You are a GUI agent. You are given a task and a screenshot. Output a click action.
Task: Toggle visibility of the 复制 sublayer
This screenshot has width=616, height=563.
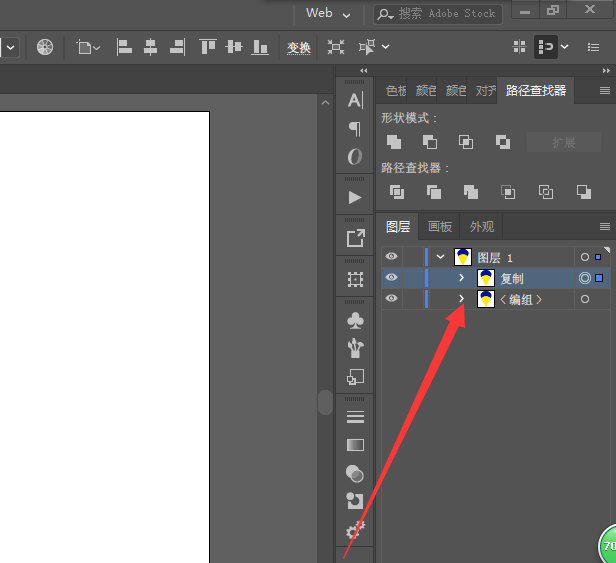pyautogui.click(x=391, y=278)
